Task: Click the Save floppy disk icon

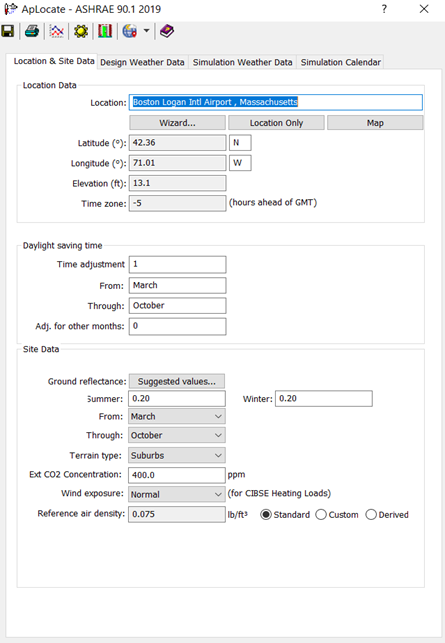Action: click(x=8, y=31)
